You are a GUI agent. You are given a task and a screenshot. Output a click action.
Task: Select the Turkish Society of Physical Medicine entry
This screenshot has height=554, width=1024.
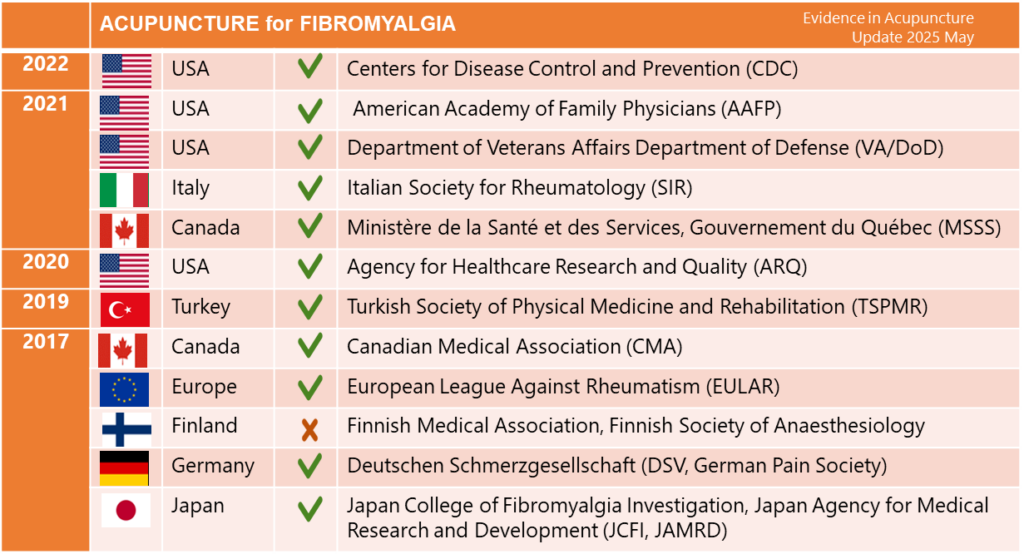click(x=637, y=307)
